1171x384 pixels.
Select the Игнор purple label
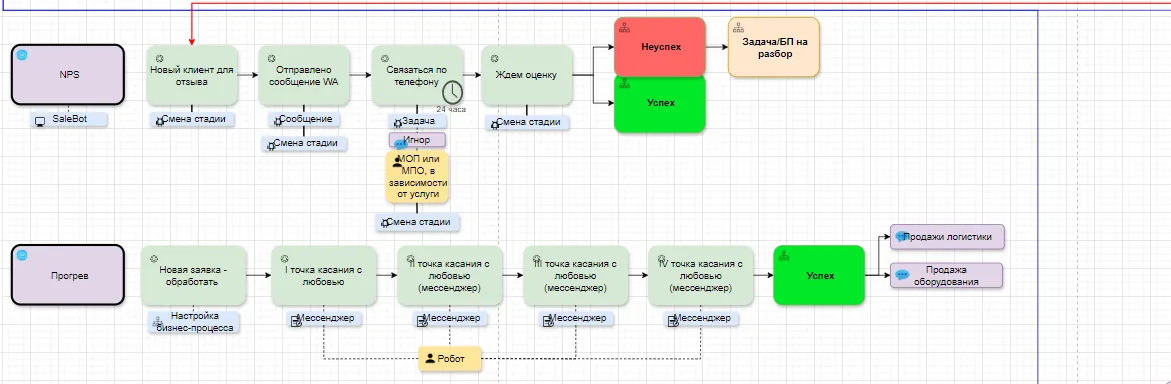point(417,140)
